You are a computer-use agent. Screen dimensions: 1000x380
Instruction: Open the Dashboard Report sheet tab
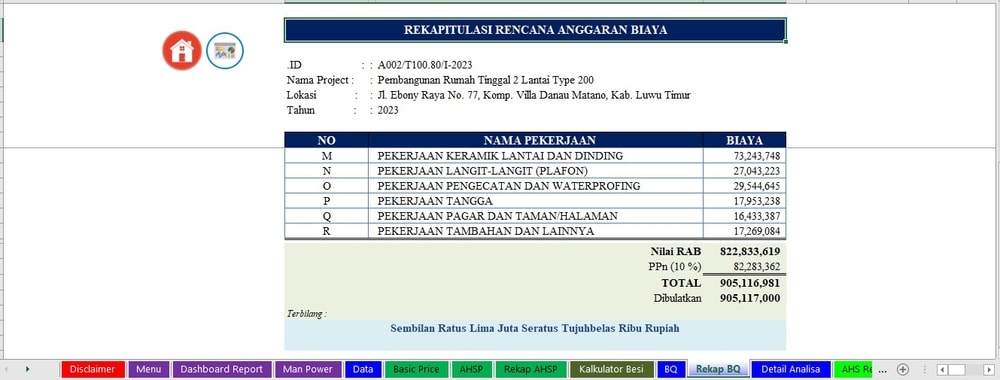[x=221, y=369]
